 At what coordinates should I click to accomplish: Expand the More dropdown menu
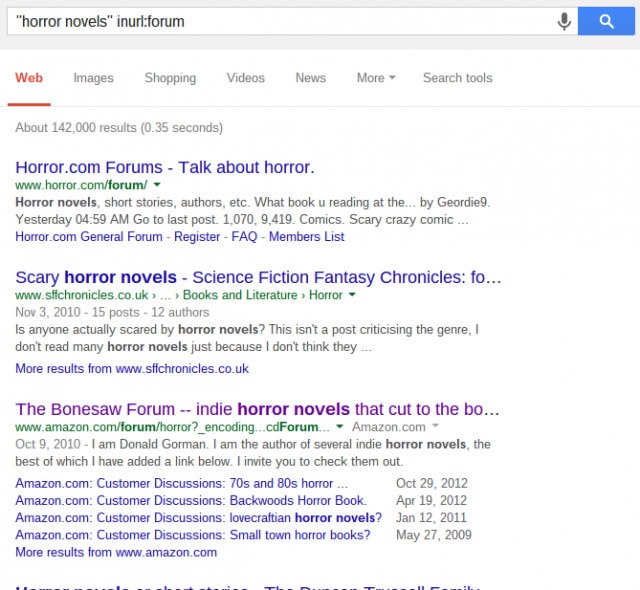click(x=376, y=78)
